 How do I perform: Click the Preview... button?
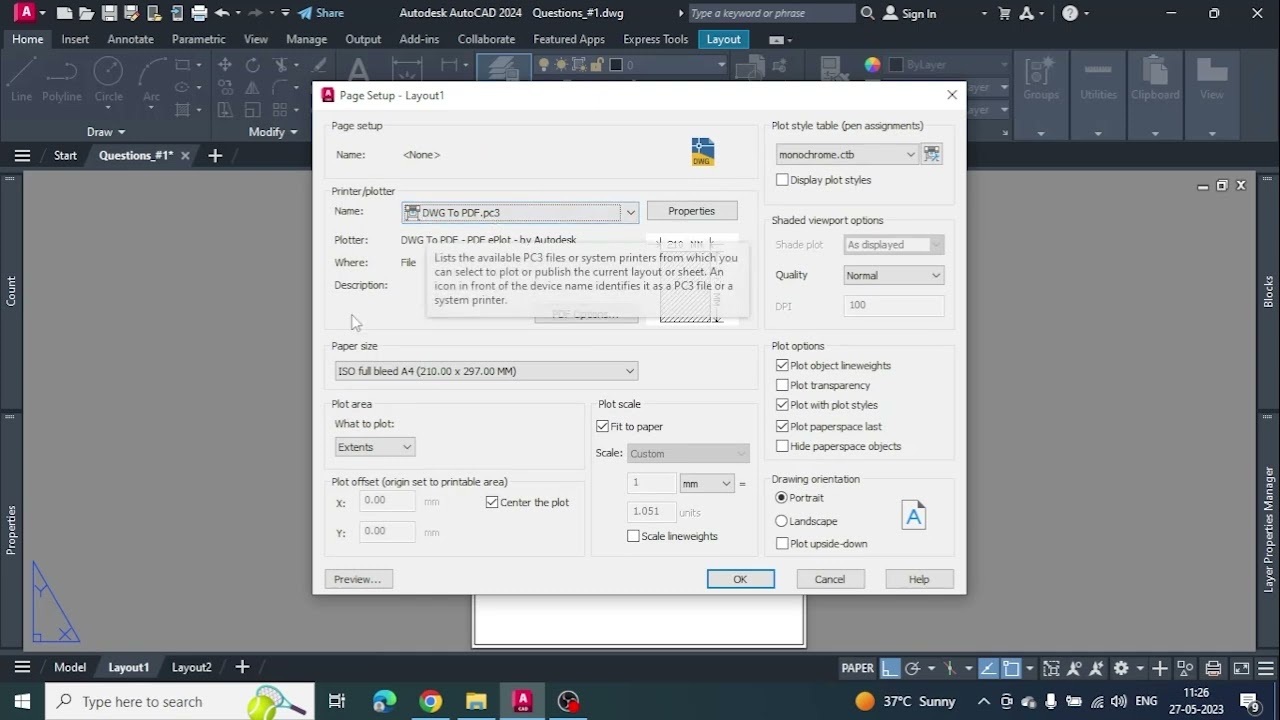point(358,579)
